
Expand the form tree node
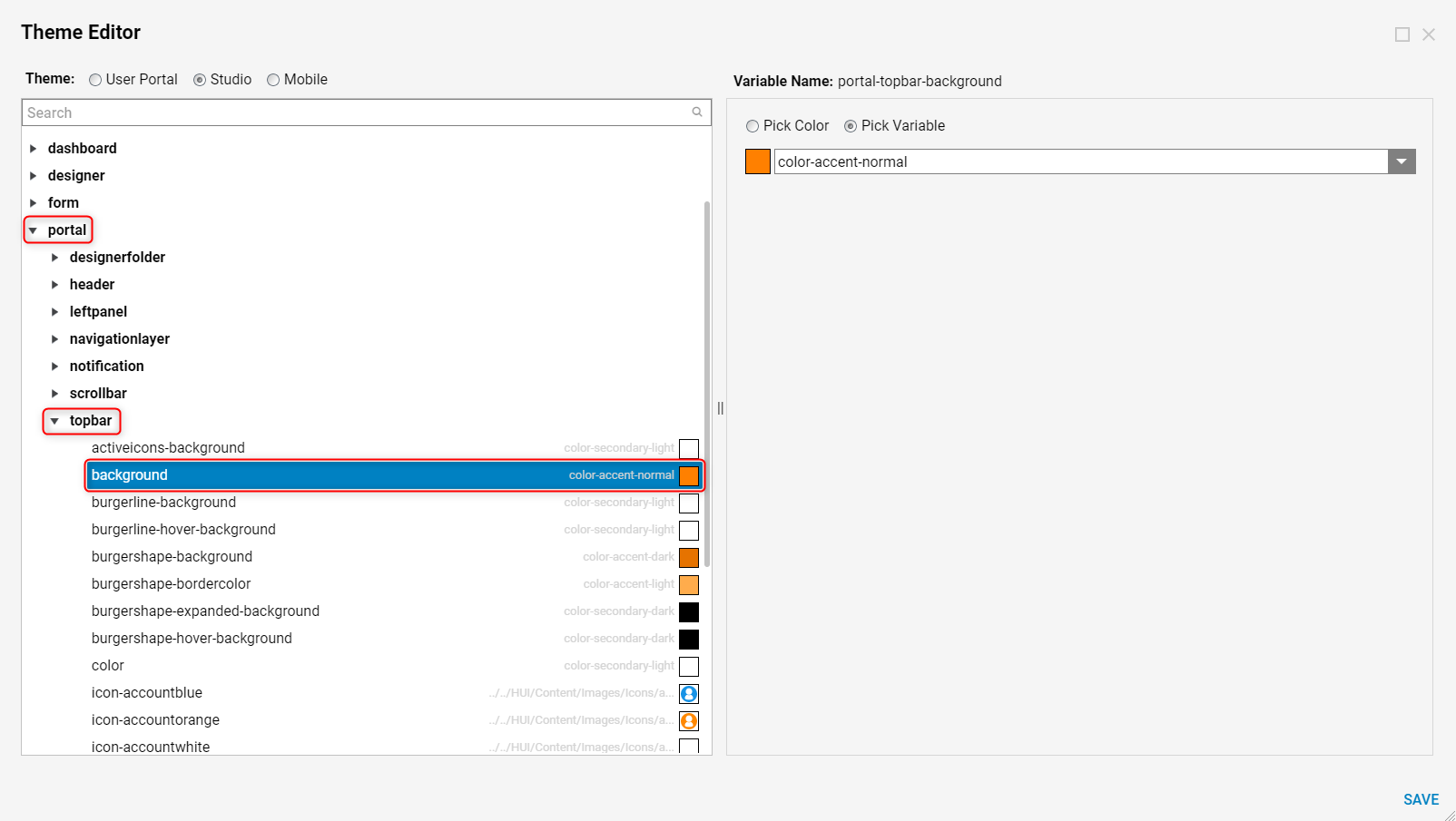coord(34,203)
